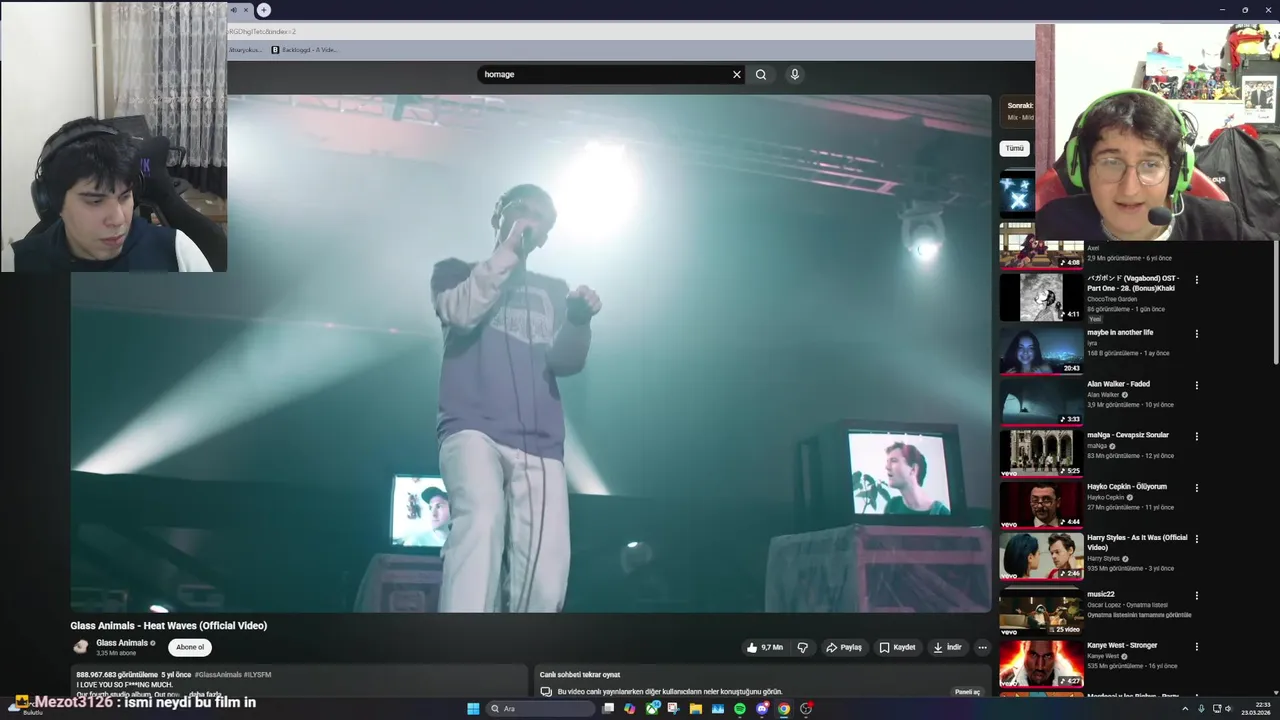Select the Tümü filter chip
The width and height of the screenshot is (1280, 720).
coord(1015,148)
